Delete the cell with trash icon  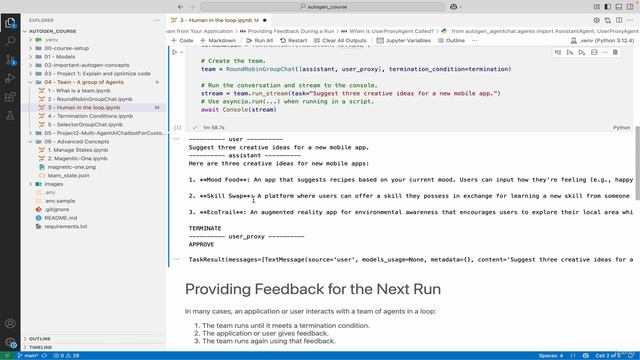(615, 52)
